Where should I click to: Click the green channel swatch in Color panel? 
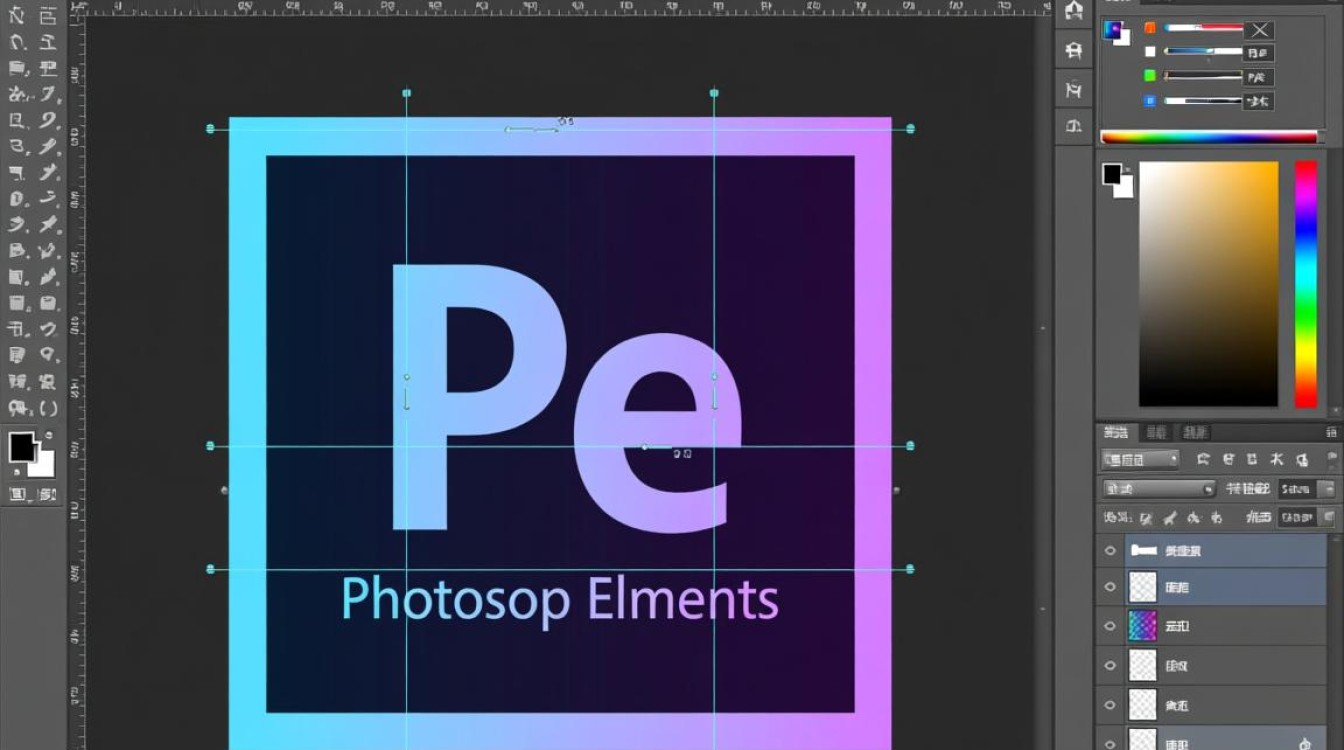tap(1150, 76)
